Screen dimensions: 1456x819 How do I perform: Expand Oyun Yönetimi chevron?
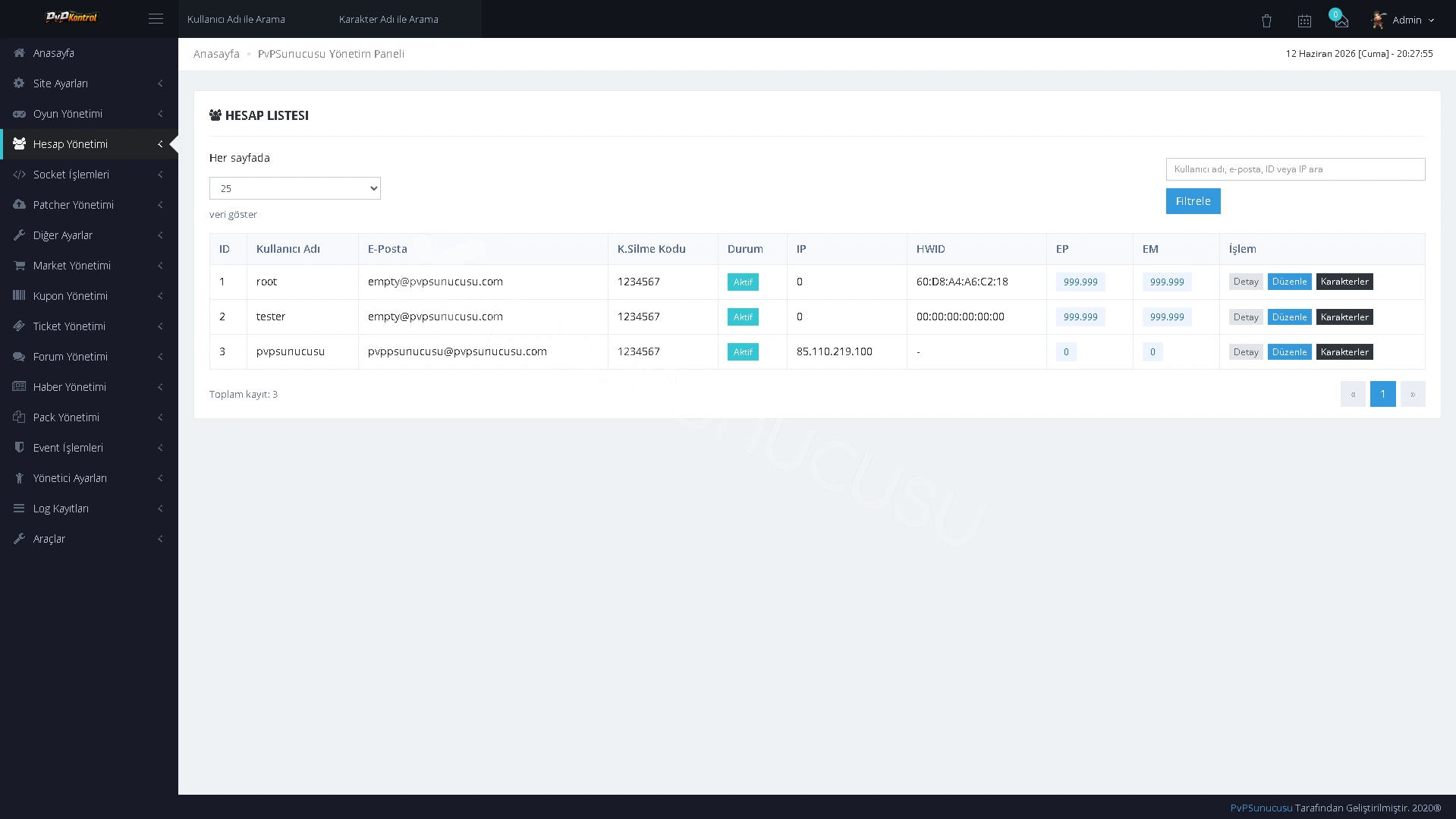160,114
